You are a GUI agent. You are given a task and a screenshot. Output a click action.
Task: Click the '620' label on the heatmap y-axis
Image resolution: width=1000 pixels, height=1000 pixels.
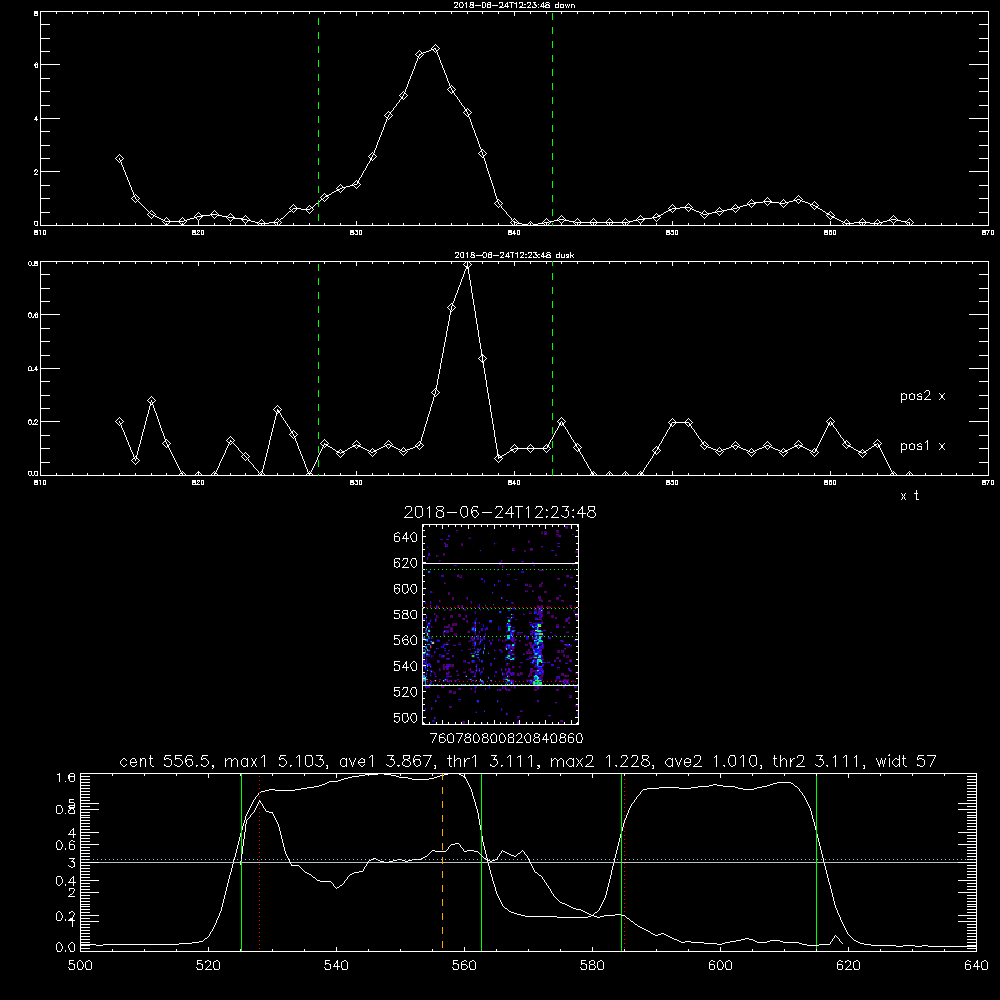(x=406, y=563)
